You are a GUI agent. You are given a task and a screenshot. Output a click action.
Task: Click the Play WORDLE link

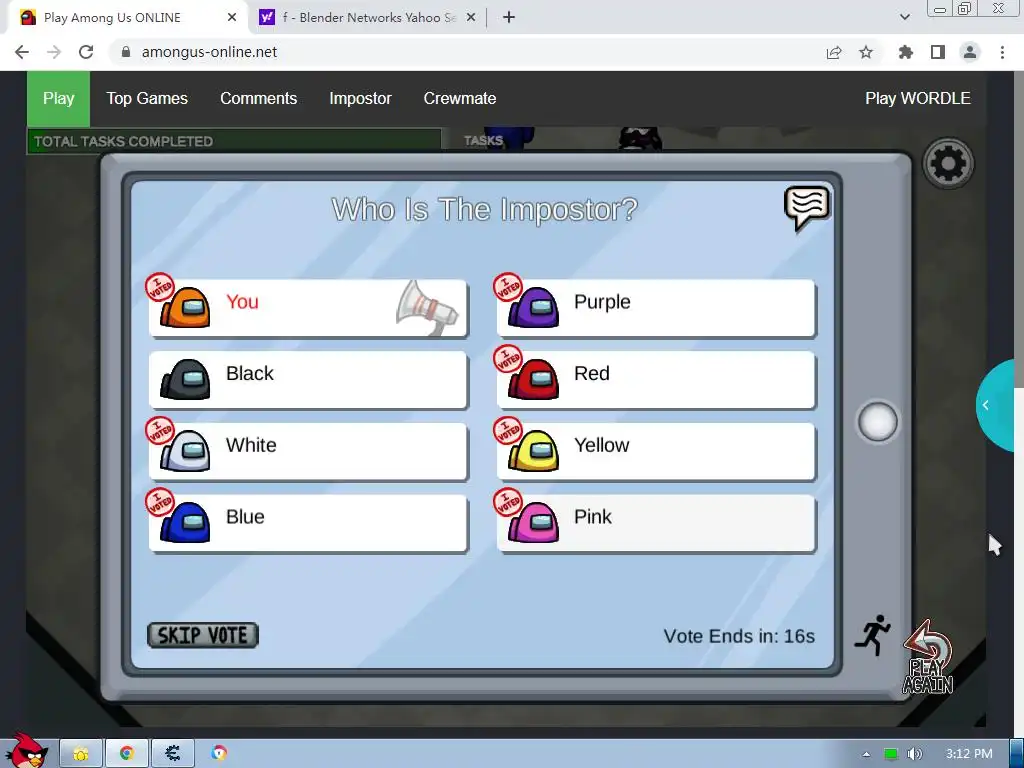click(x=918, y=99)
